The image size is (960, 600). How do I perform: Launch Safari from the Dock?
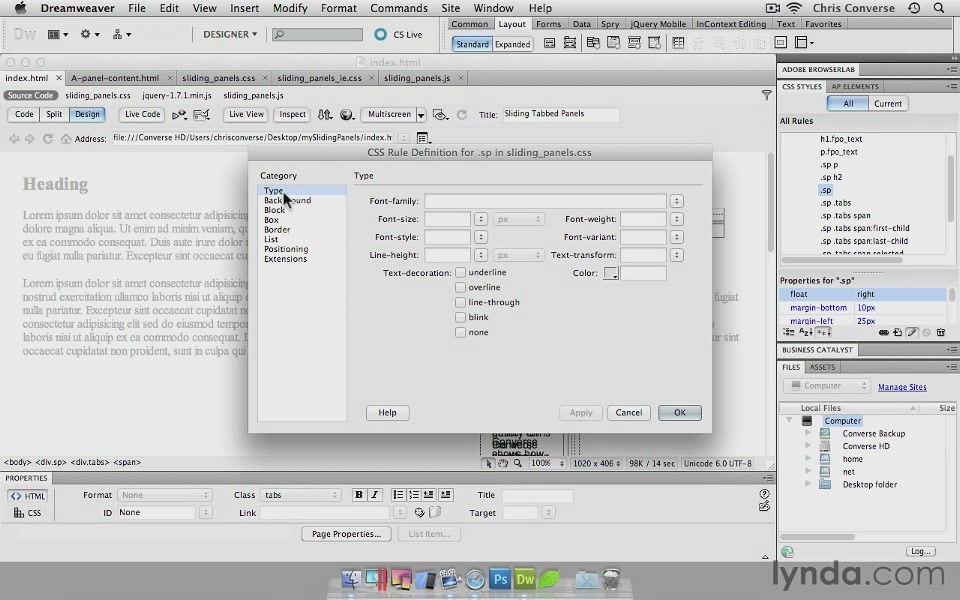475,579
